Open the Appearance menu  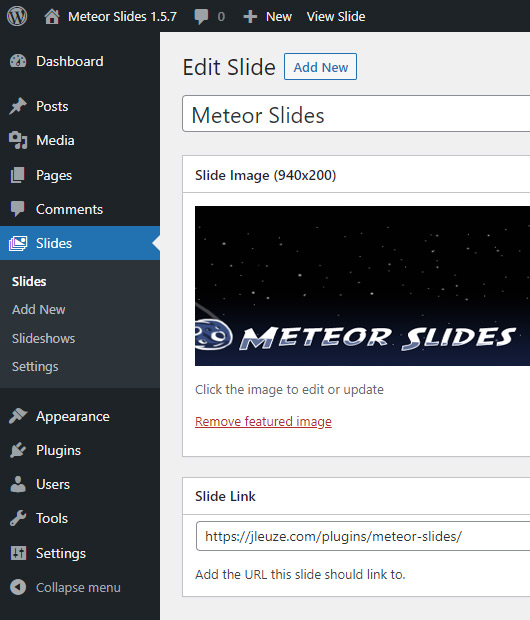pos(73,416)
